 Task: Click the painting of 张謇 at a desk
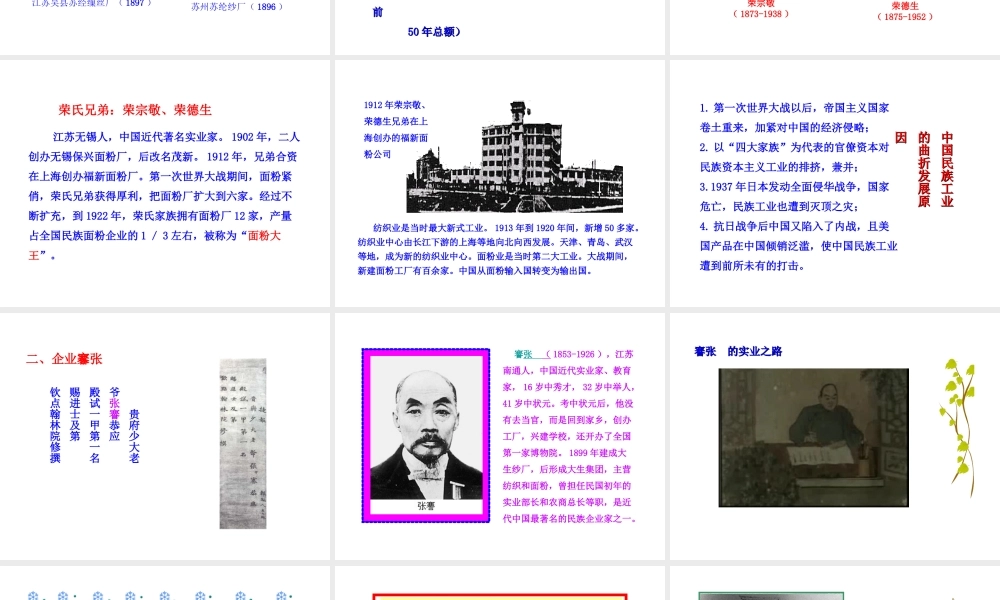[813, 437]
